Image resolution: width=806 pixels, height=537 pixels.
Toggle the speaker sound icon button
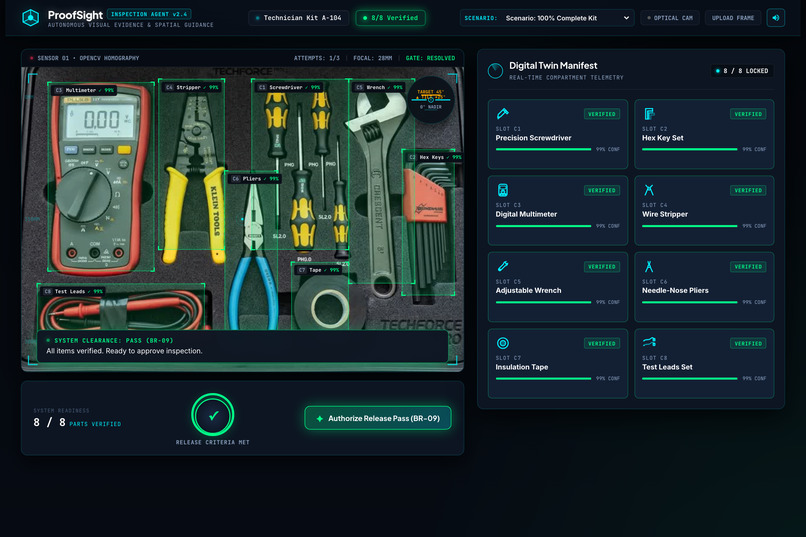pos(776,18)
